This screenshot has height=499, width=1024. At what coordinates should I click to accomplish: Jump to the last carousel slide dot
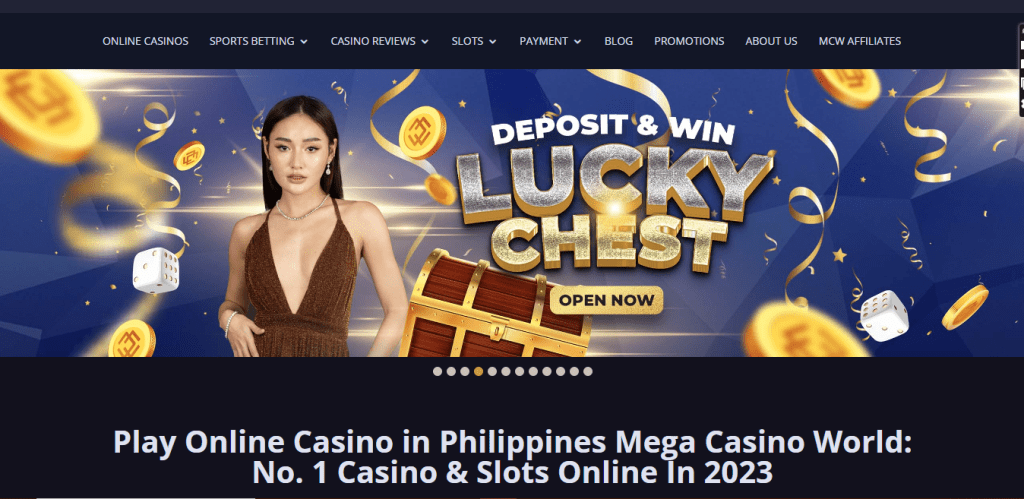(588, 372)
